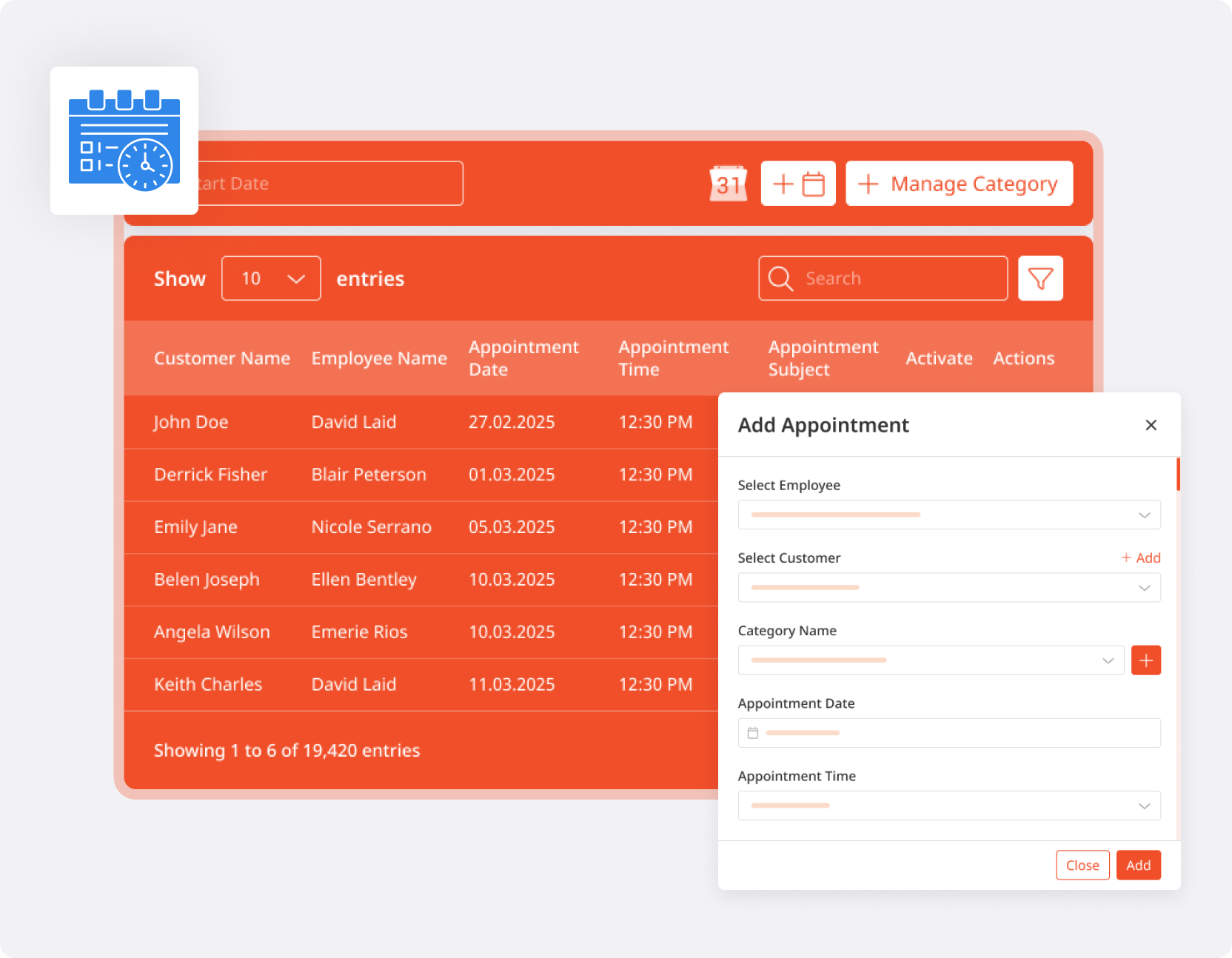Screen dimensions: 1232x958
Task: Click the date 05.03.2025
Action: pos(512,527)
